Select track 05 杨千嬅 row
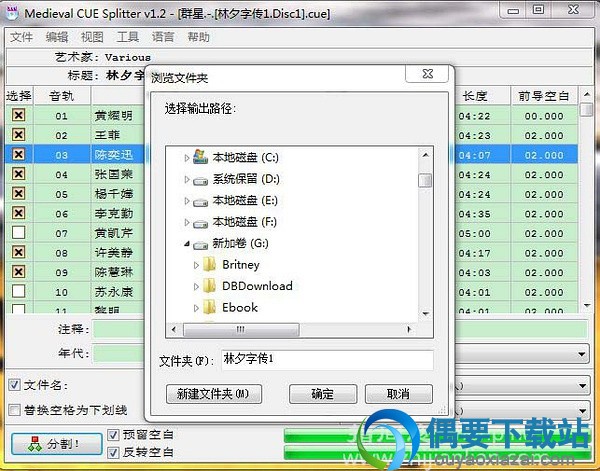Screen dimensions: 600x471 pyautogui.click(x=77, y=194)
